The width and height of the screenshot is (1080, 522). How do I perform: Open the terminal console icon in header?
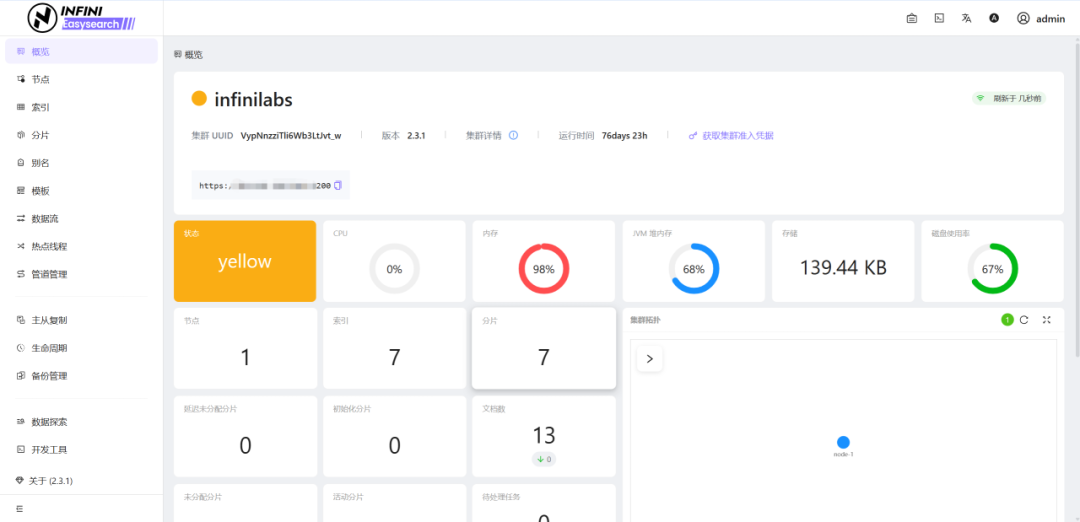pyautogui.click(x=939, y=19)
